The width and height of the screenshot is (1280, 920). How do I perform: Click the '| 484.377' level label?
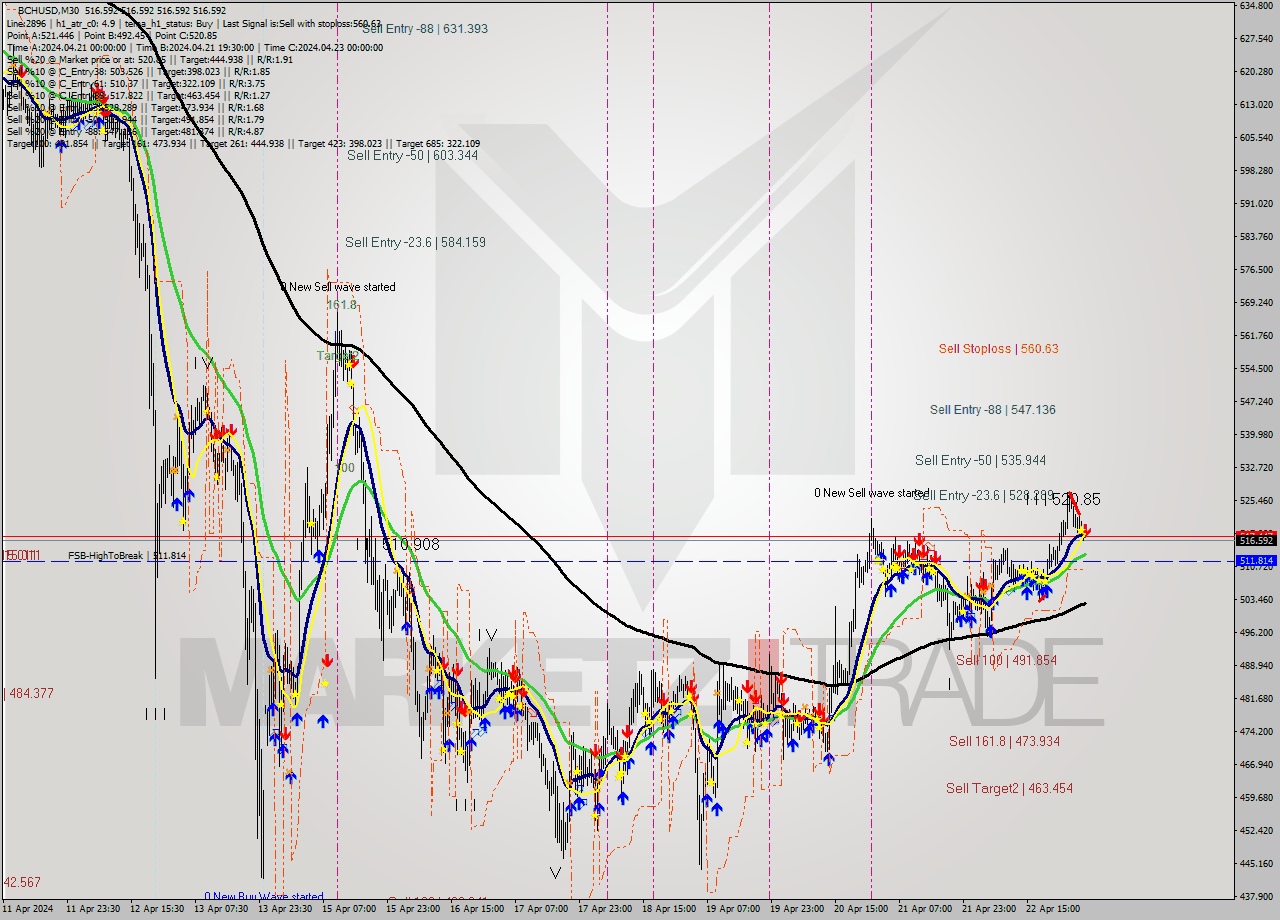click(29, 693)
